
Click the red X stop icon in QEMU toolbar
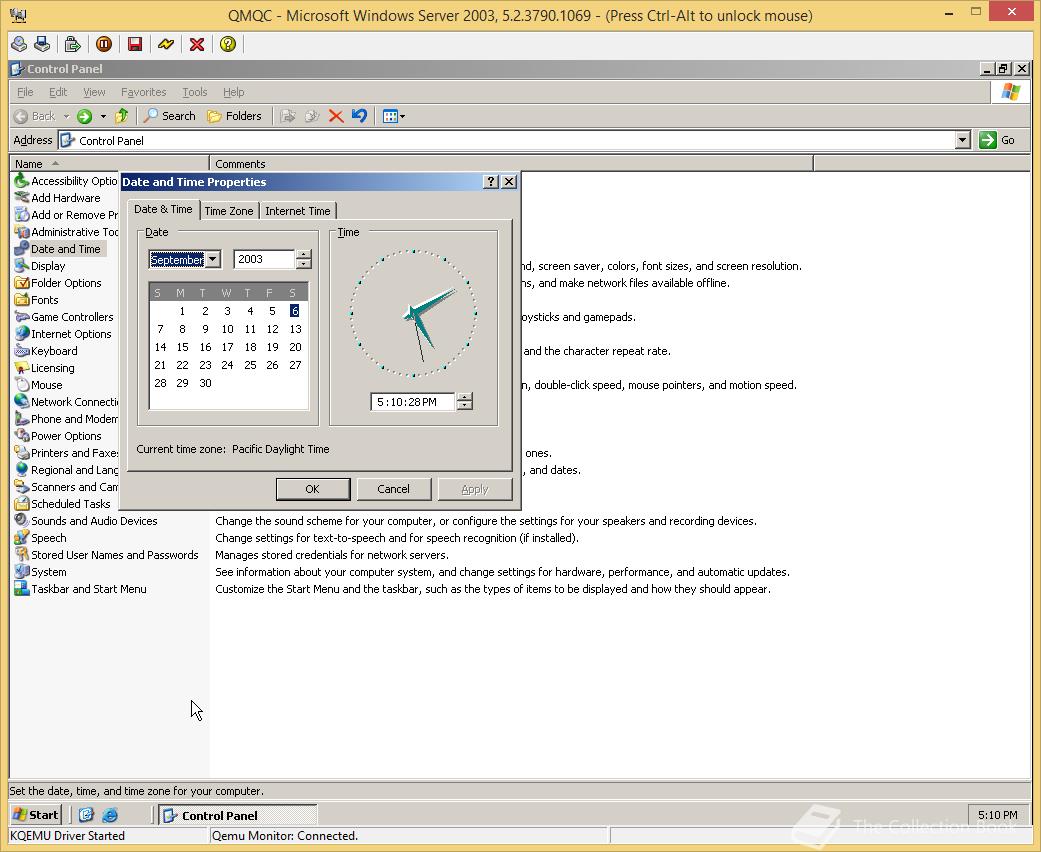[197, 44]
